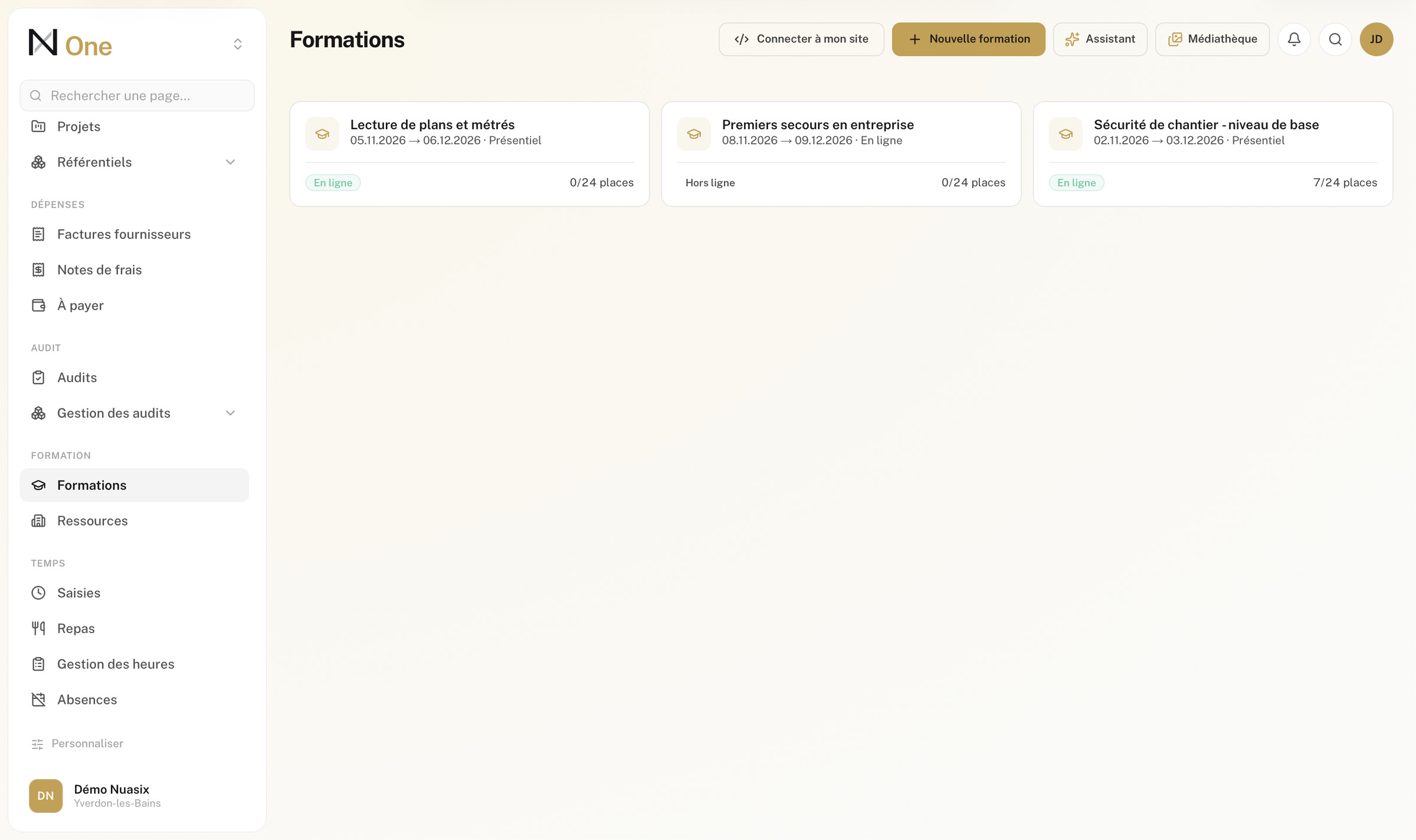1416x840 pixels.
Task: Open Gestion des heures page
Action: (x=135, y=664)
